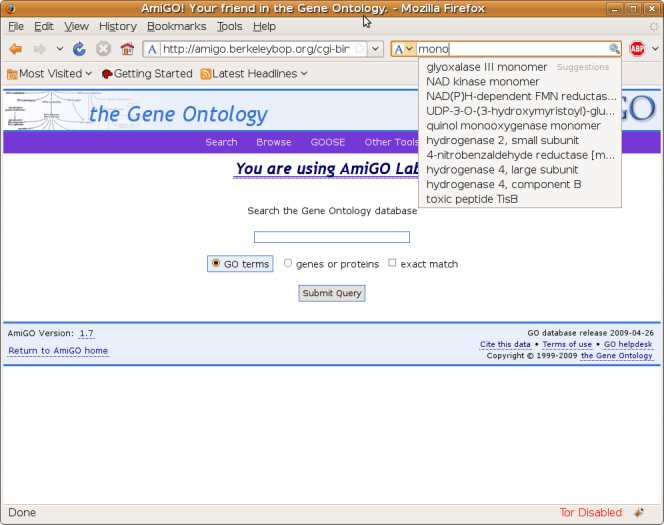Click the greyed Forward arrow button
The image size is (664, 525).
coord(39,49)
